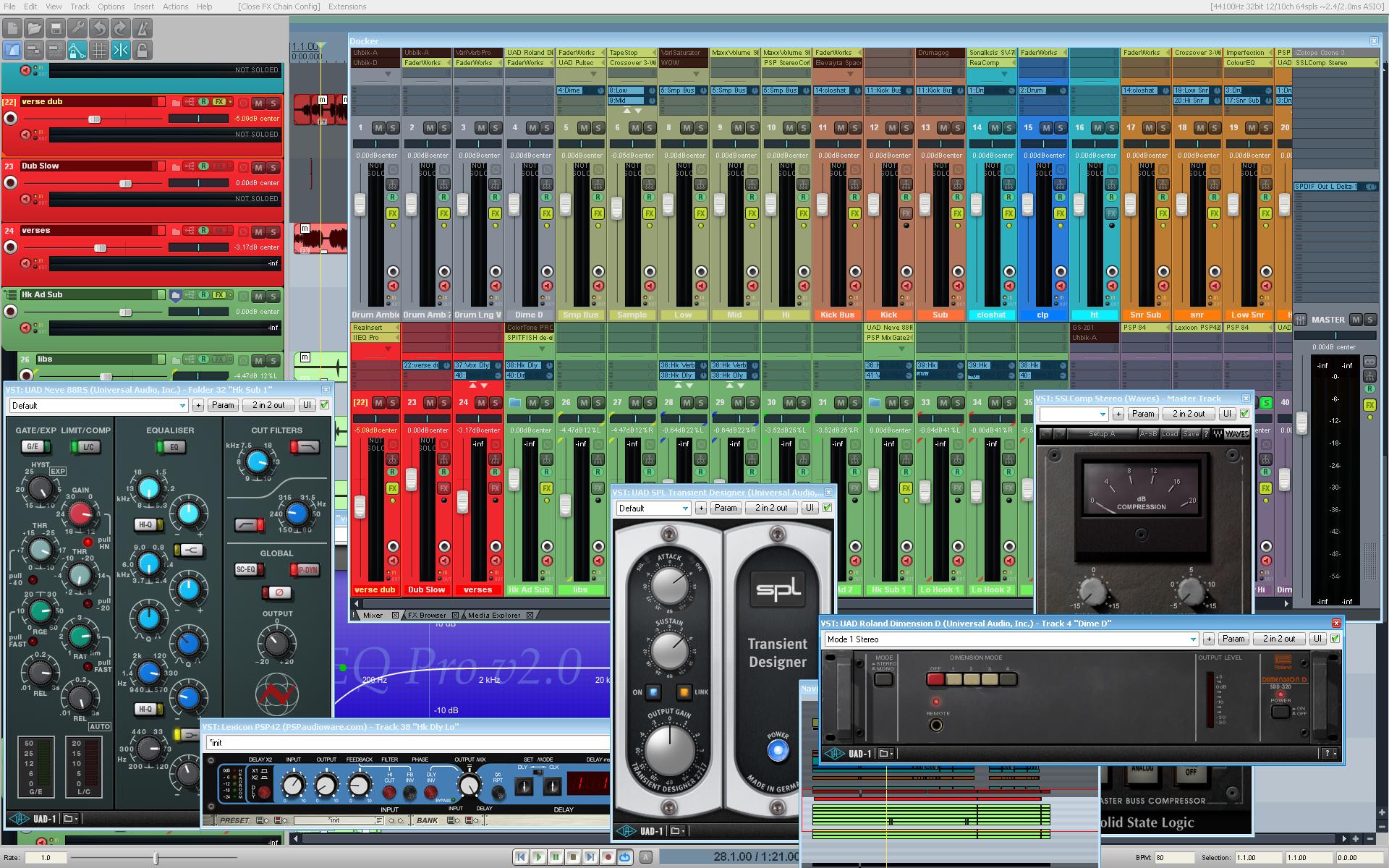The height and width of the screenshot is (868, 1389).
Task: Click the Param button in Neve 88RS window
Action: click(x=223, y=405)
